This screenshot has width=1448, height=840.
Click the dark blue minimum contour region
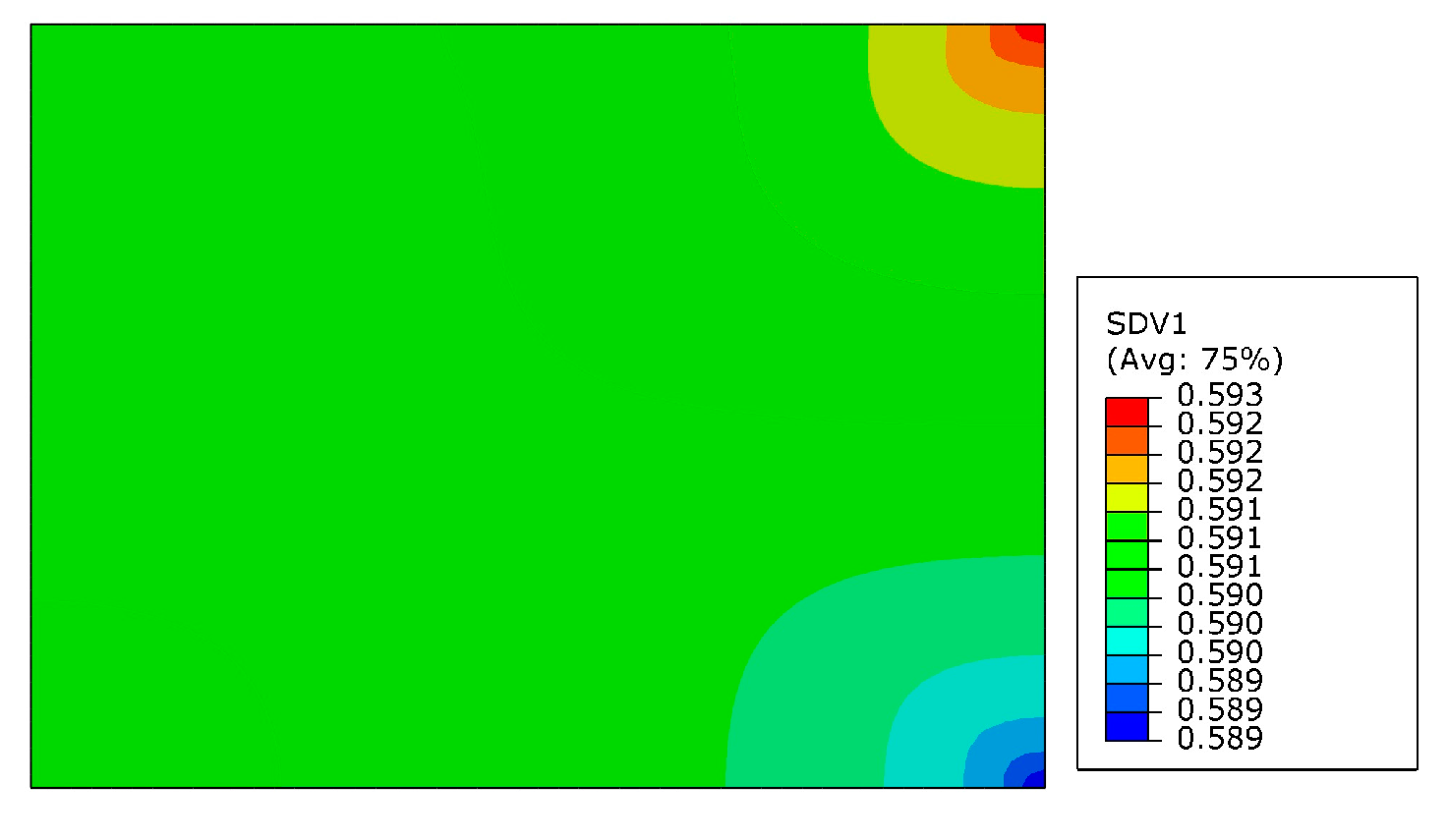coord(1036,780)
